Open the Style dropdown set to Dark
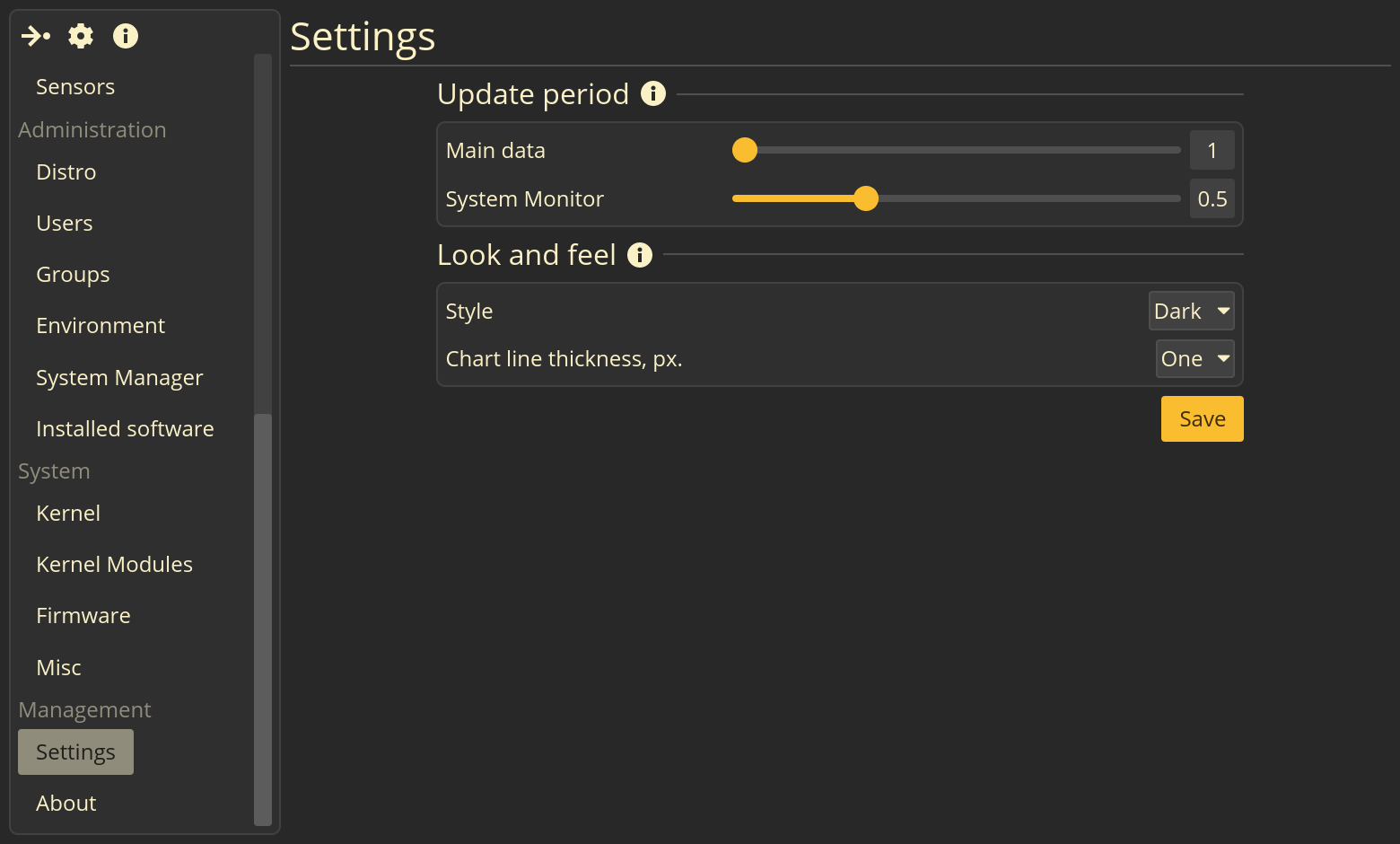The width and height of the screenshot is (1400, 844). [x=1192, y=311]
